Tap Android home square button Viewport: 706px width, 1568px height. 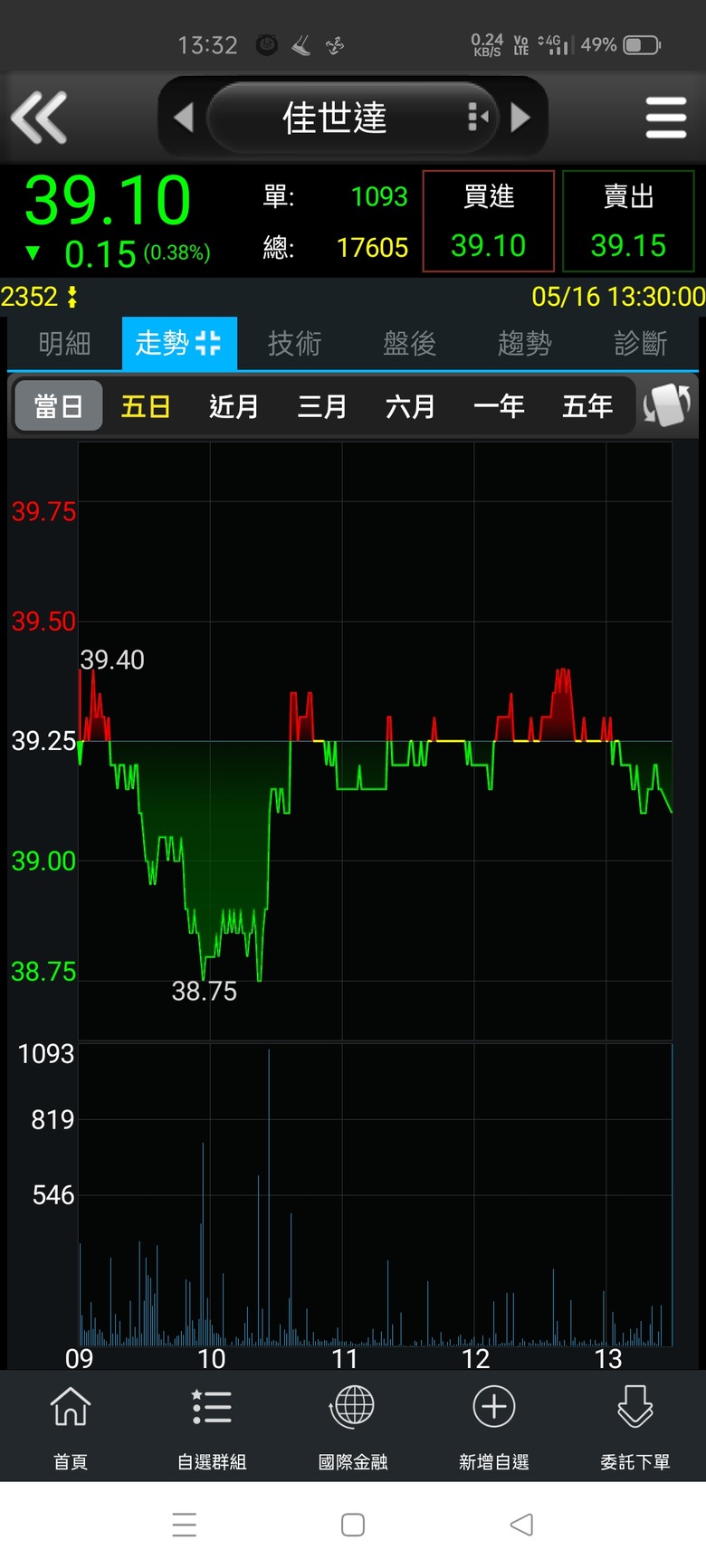click(x=353, y=1525)
